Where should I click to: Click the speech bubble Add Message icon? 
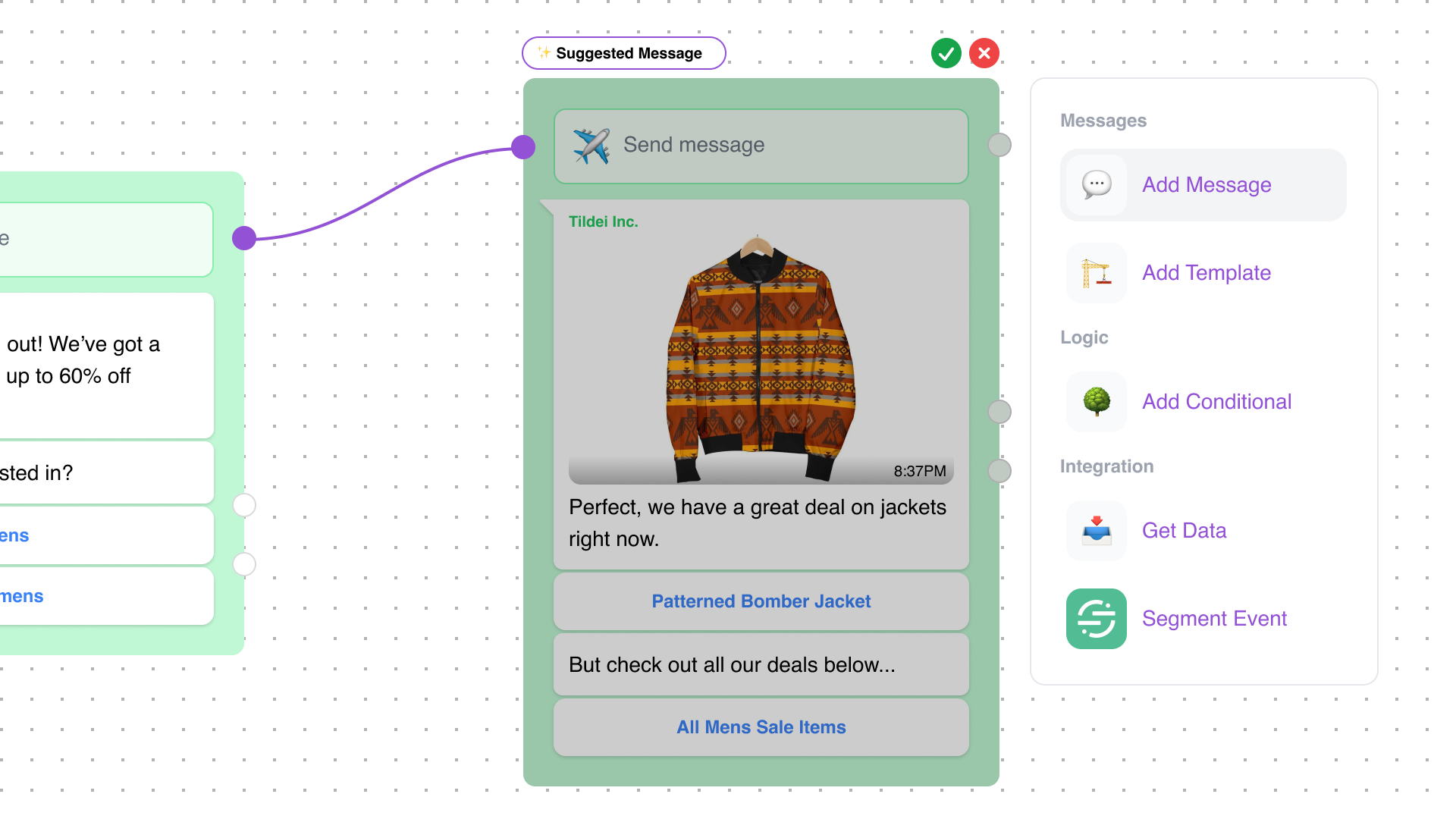pyautogui.click(x=1096, y=185)
